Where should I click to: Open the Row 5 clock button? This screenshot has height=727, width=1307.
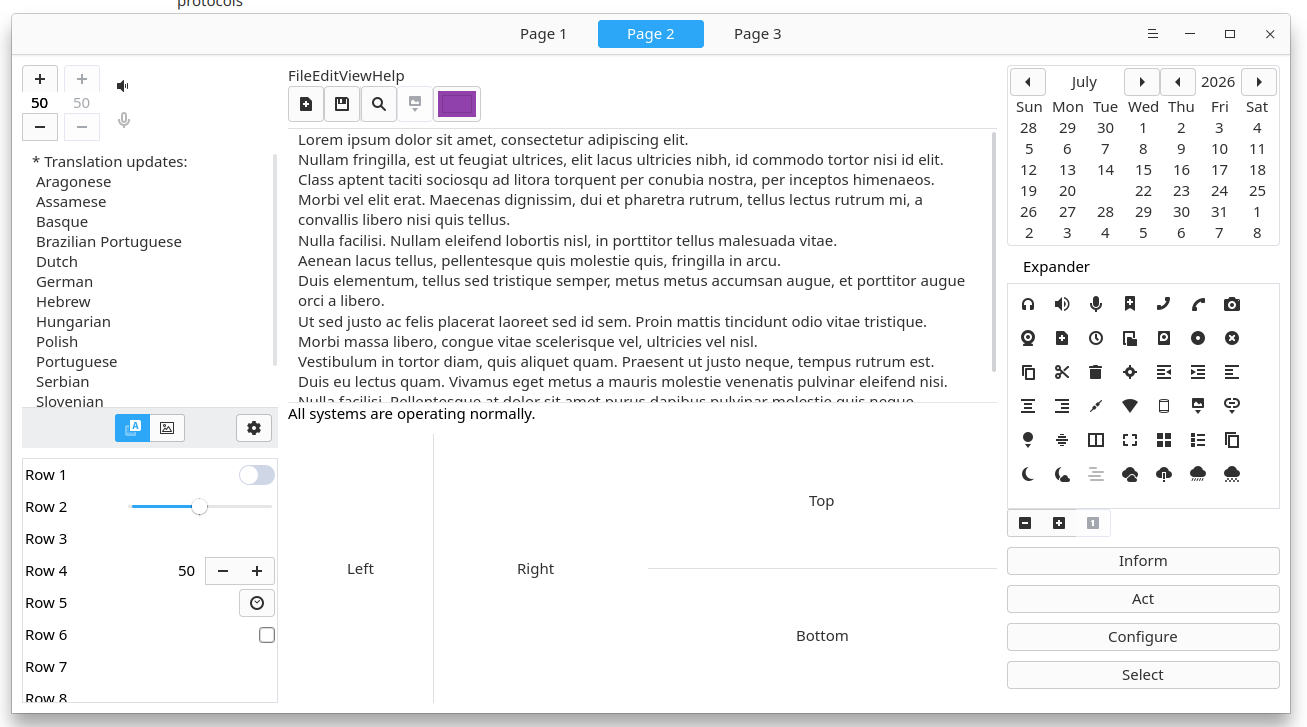pyautogui.click(x=257, y=603)
